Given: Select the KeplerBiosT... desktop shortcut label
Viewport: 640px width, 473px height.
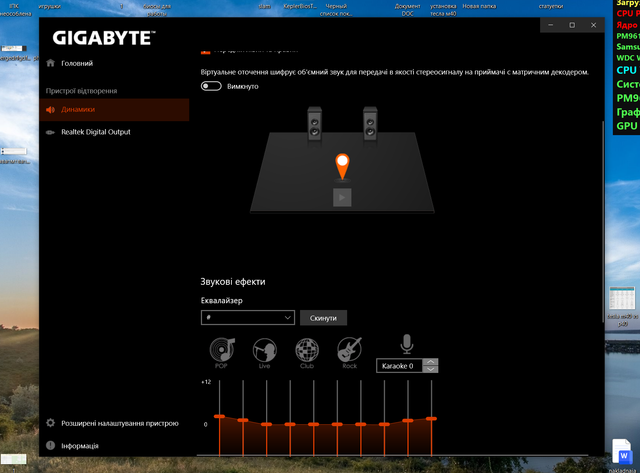Looking at the screenshot, I should pyautogui.click(x=300, y=6).
